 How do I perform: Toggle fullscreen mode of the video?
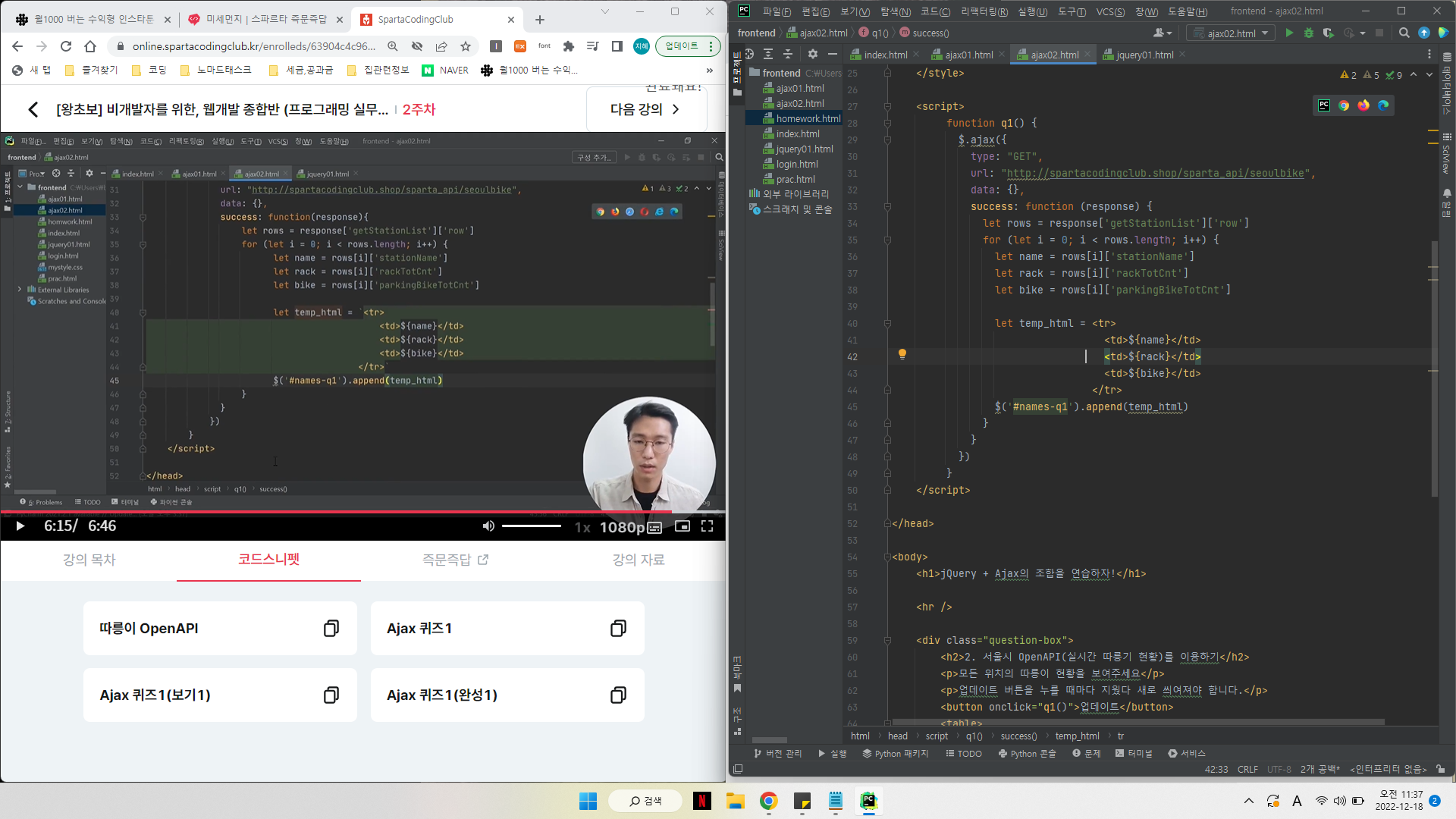[x=707, y=526]
